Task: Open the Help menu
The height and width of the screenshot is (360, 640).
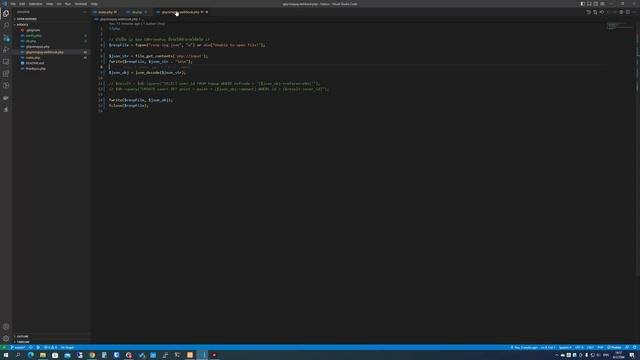Action: [x=94, y=4]
